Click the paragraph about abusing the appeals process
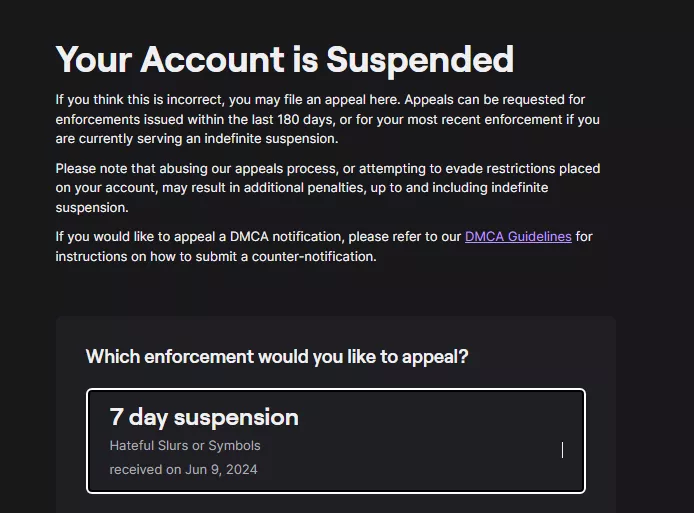The width and height of the screenshot is (694, 513). click(327, 188)
